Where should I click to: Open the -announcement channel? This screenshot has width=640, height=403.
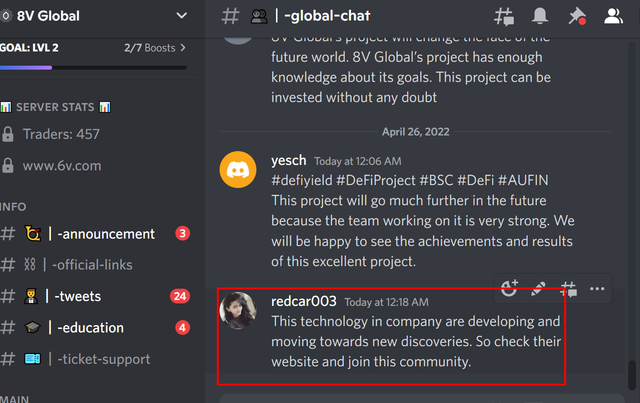96,234
